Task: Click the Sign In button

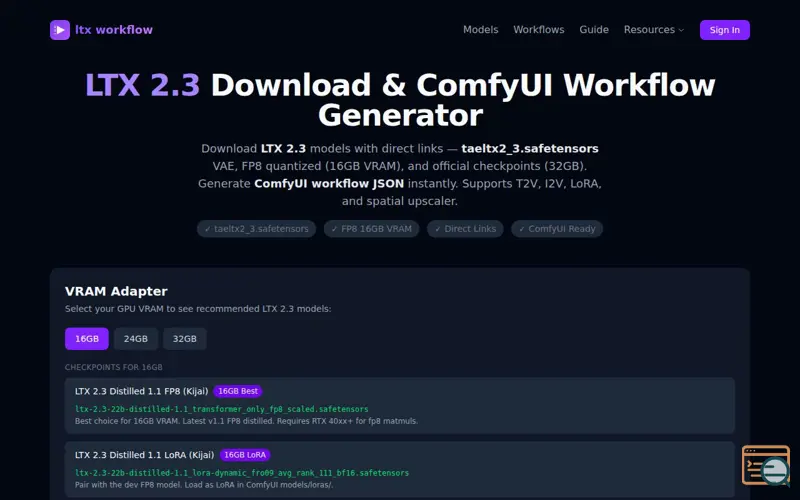Action: pos(724,30)
